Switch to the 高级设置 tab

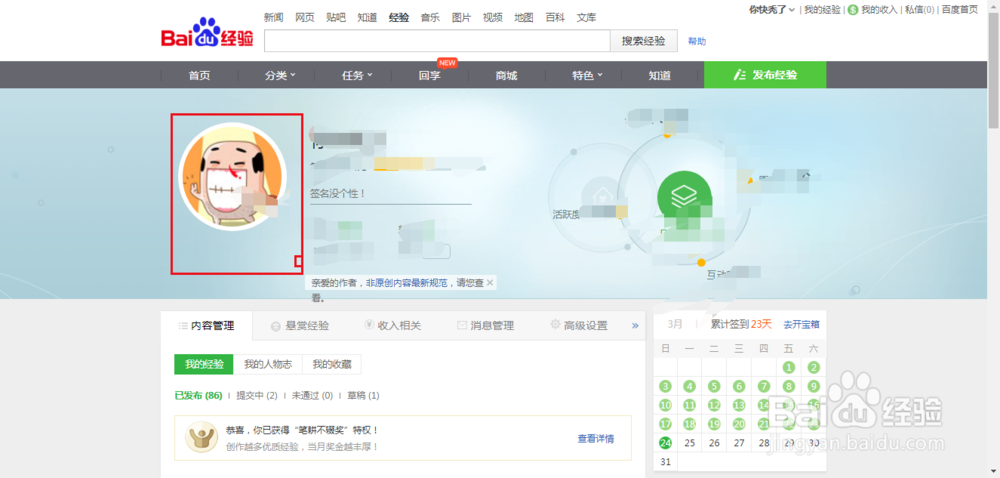coord(578,326)
